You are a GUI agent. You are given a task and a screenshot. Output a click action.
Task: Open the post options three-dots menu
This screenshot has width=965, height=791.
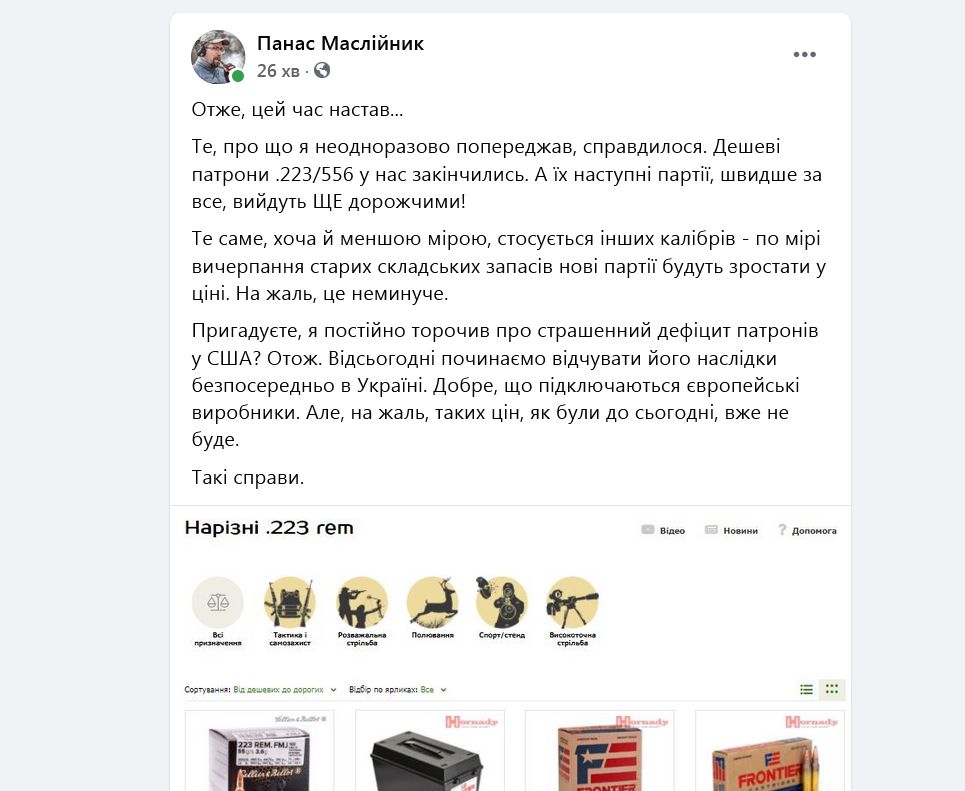[x=804, y=55]
